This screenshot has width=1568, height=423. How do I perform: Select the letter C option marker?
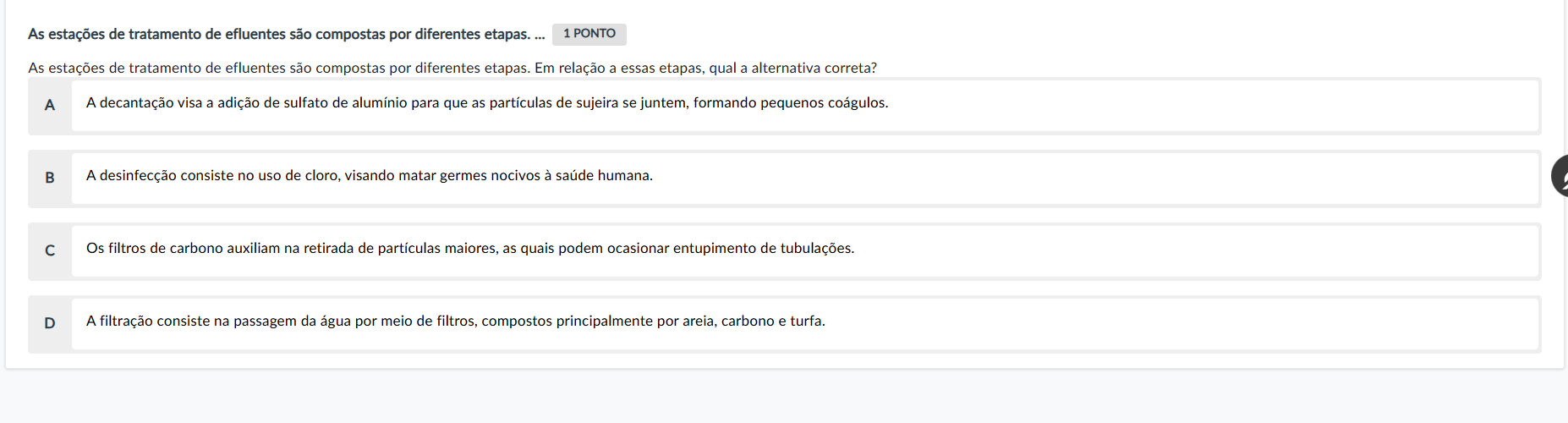50,250
